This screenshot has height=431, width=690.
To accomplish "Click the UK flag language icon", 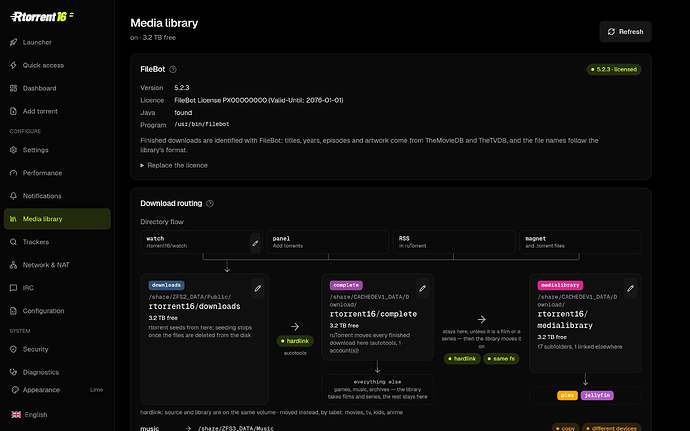I will [x=16, y=414].
